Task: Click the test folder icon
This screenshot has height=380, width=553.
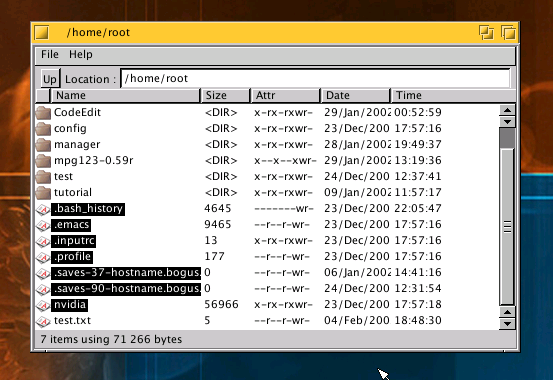Action: coord(43,176)
